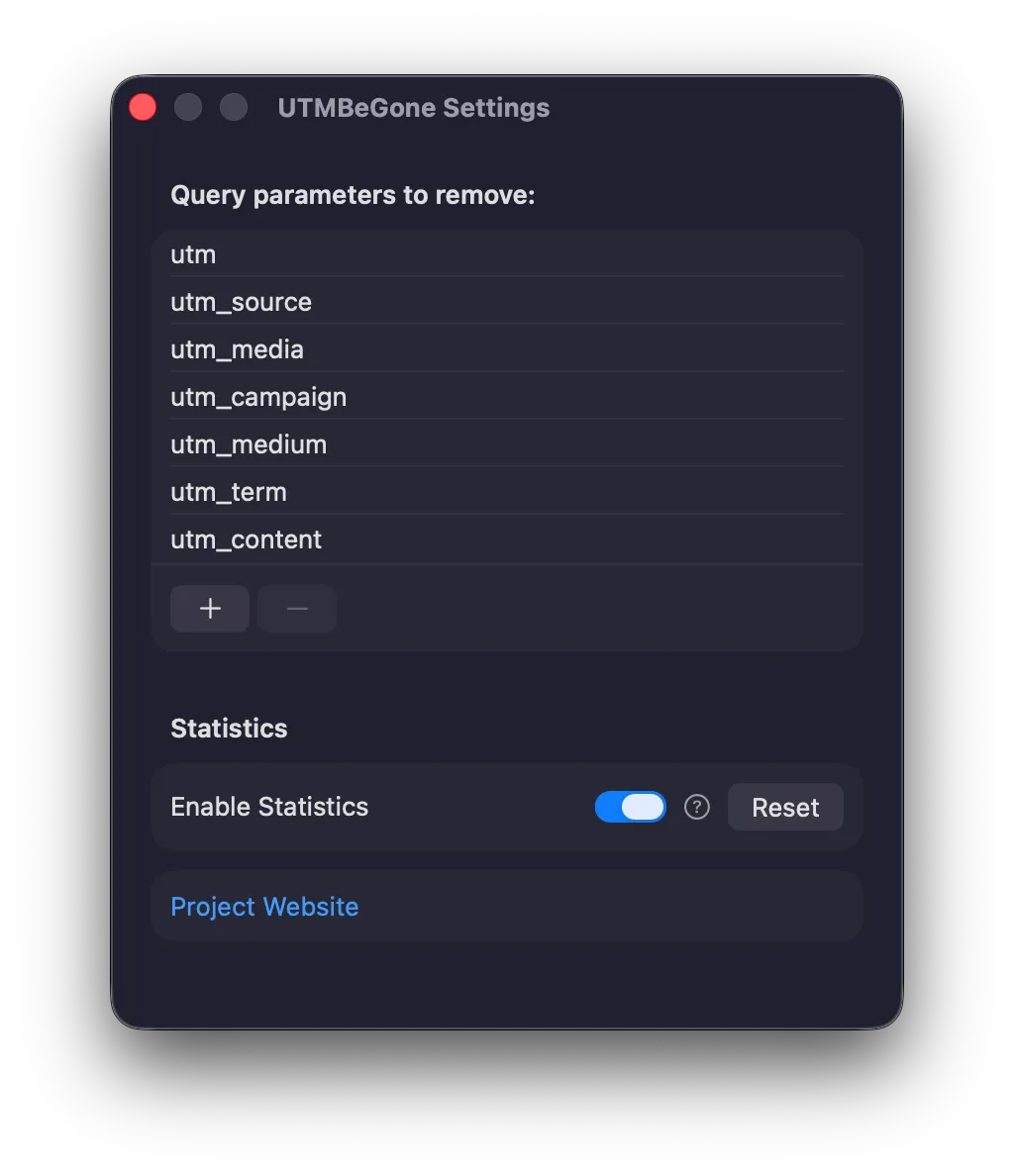
Task: Open the statistics help question mark
Action: coord(696,807)
